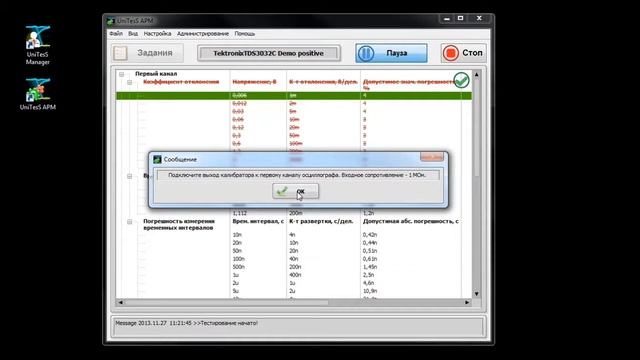Image resolution: width=640 pixels, height=360 pixels.
Task: Collapse the Коэффициент отклонения node
Action: point(129,82)
